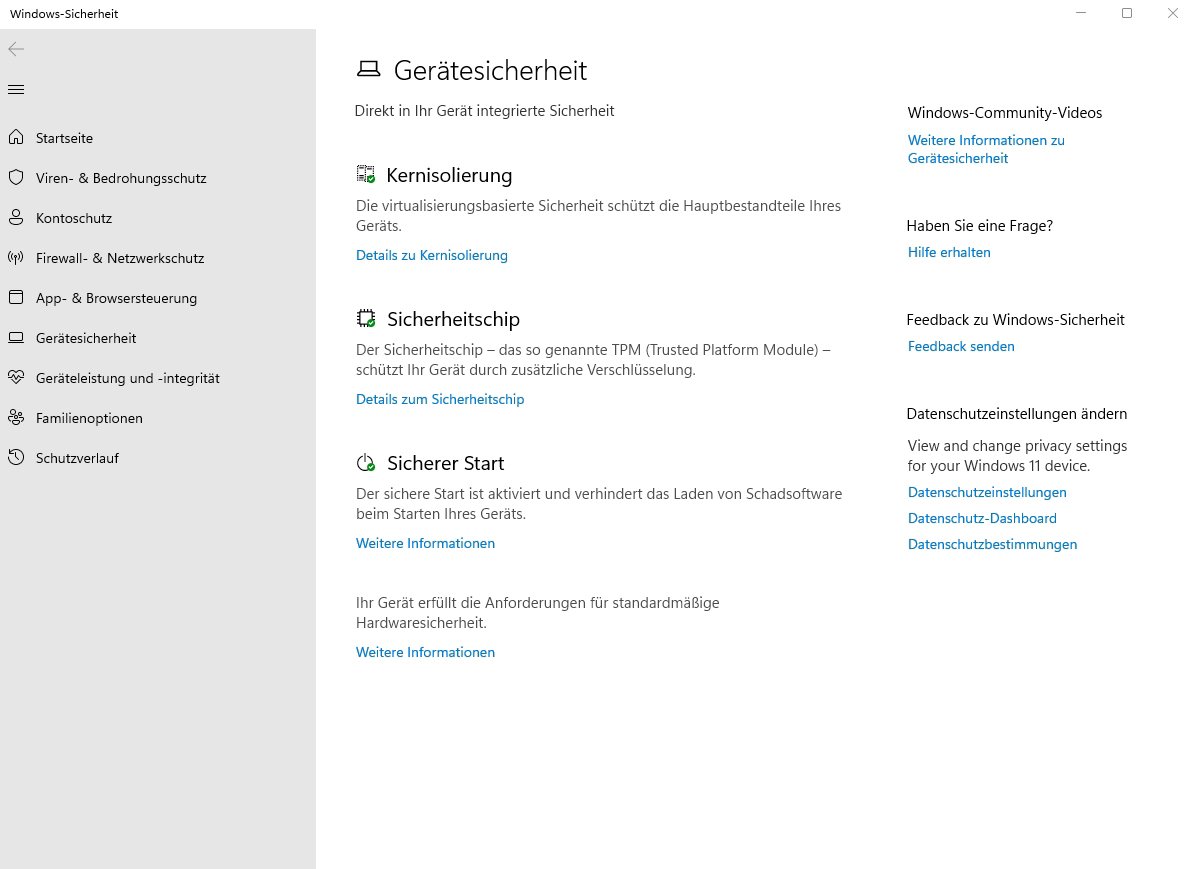Open the hamburger navigation menu
Viewport: 1193px width, 869px height.
click(x=15, y=89)
